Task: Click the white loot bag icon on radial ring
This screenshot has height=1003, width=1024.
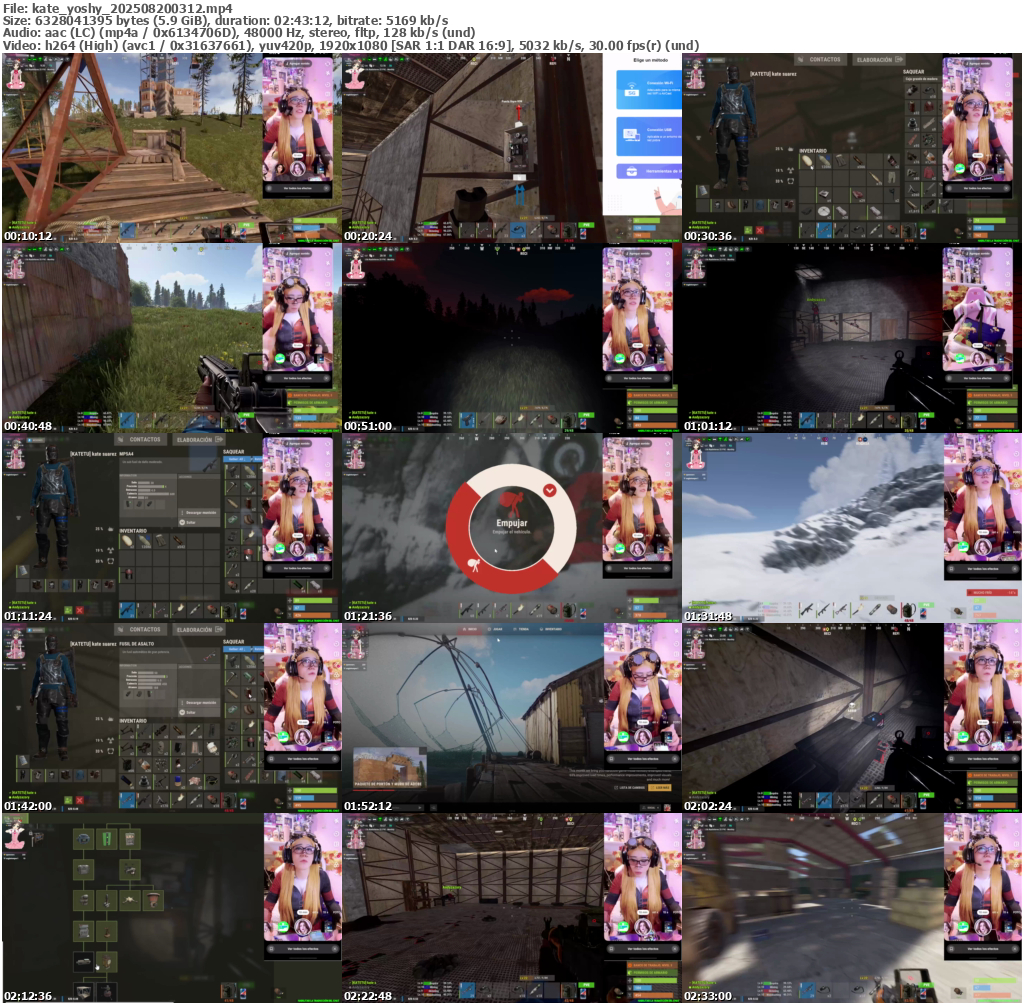Action: pyautogui.click(x=471, y=565)
